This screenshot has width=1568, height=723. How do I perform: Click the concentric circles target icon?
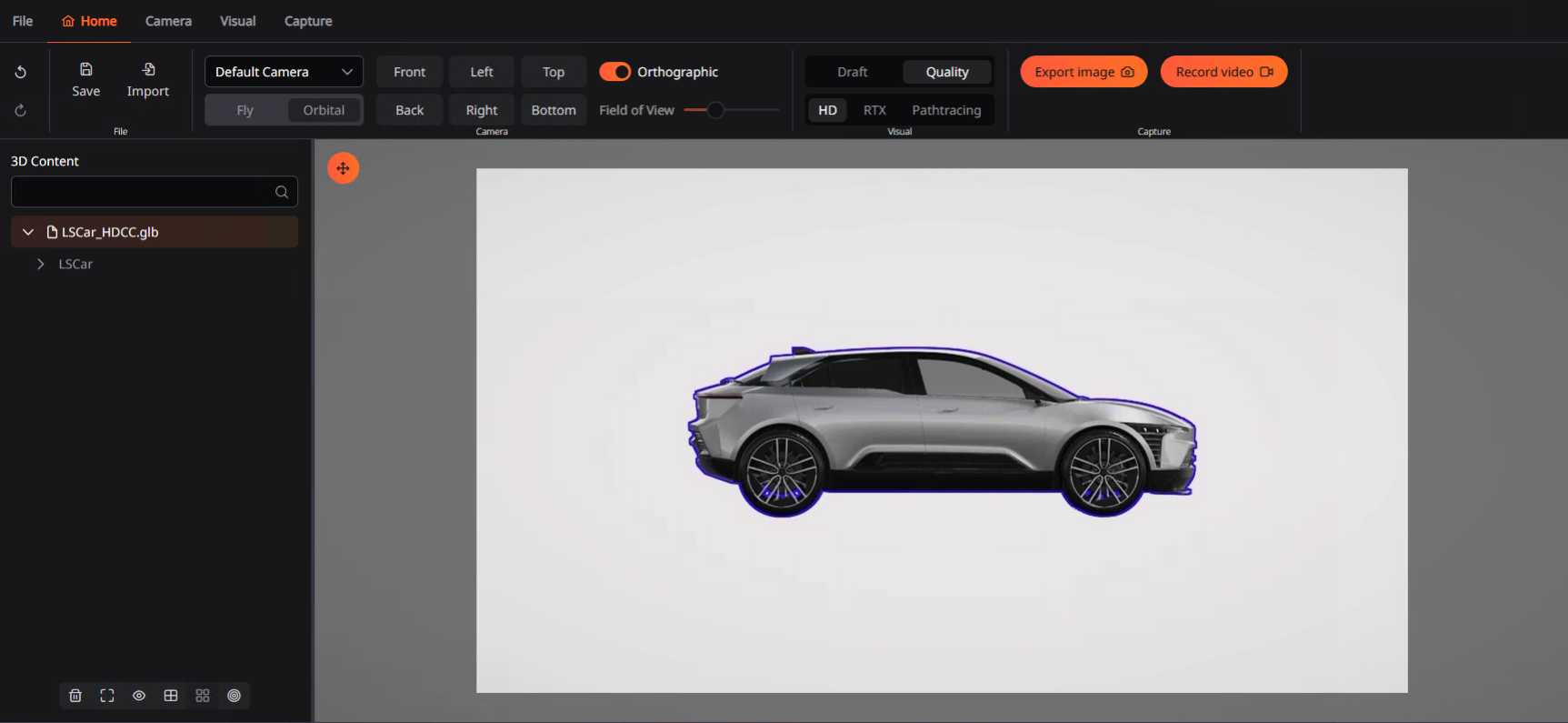234,696
